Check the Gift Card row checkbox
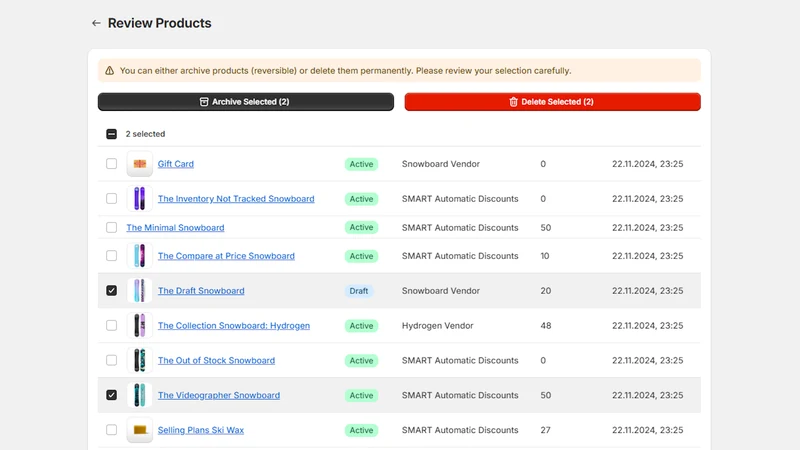Screen dimensions: 800x450 tap(111, 164)
